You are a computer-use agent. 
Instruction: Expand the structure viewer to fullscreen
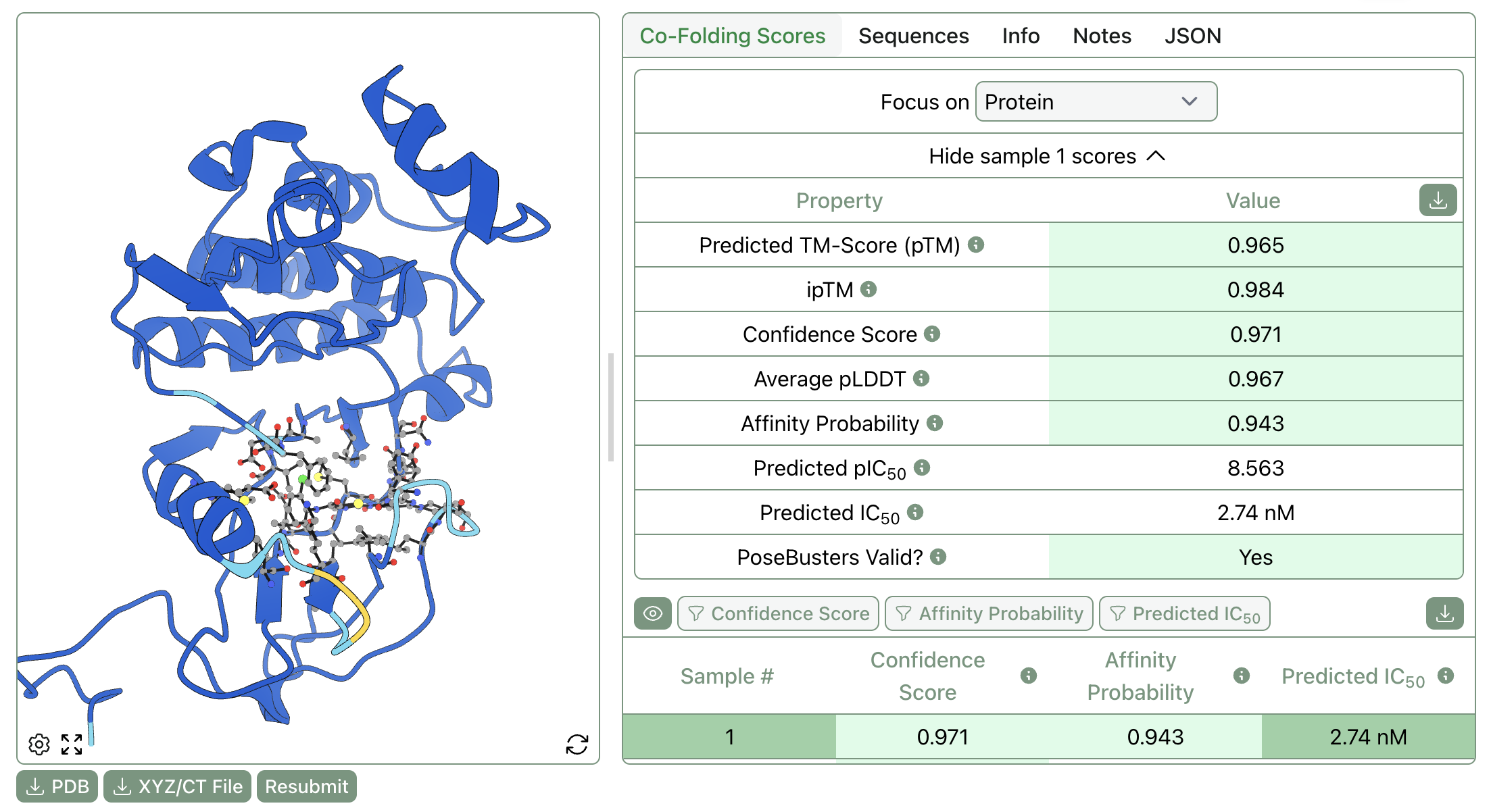click(x=71, y=744)
